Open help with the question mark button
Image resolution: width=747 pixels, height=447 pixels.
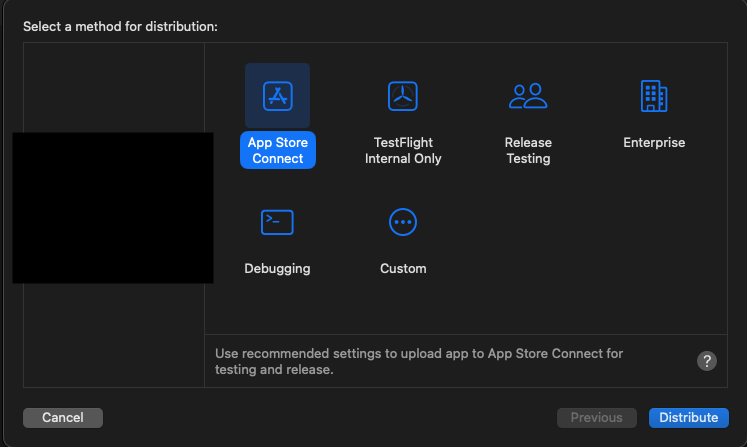(x=707, y=361)
